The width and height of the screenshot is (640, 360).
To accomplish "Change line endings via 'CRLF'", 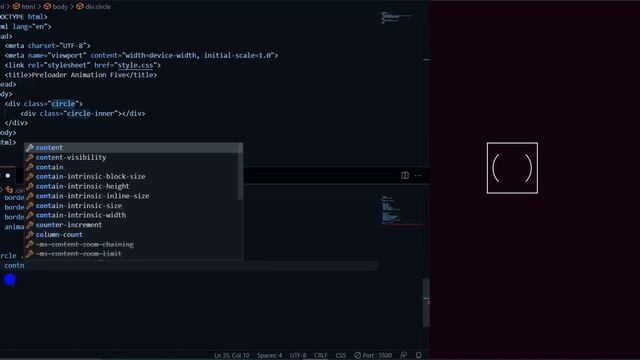I will point(321,356).
